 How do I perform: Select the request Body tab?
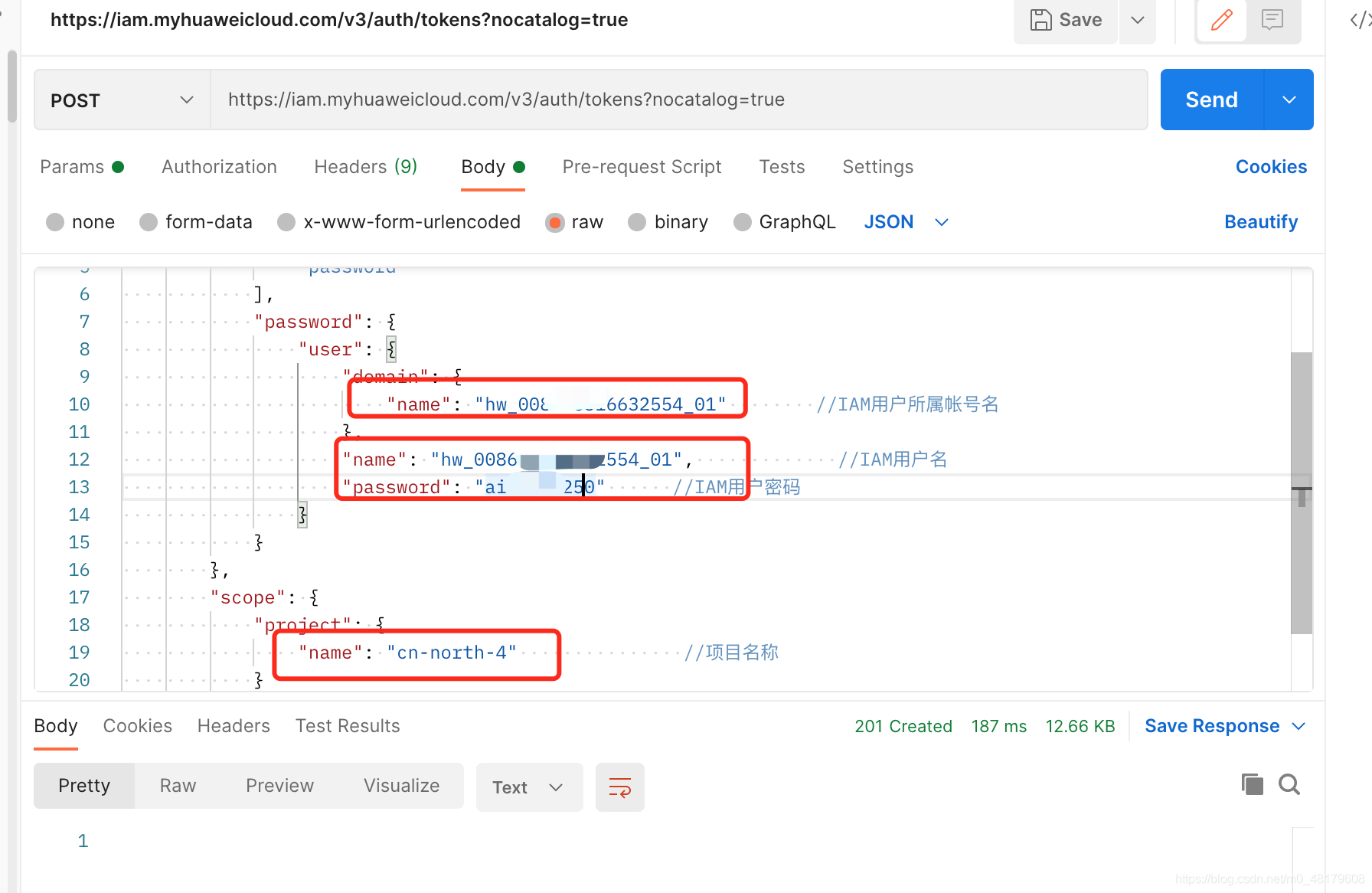click(493, 167)
